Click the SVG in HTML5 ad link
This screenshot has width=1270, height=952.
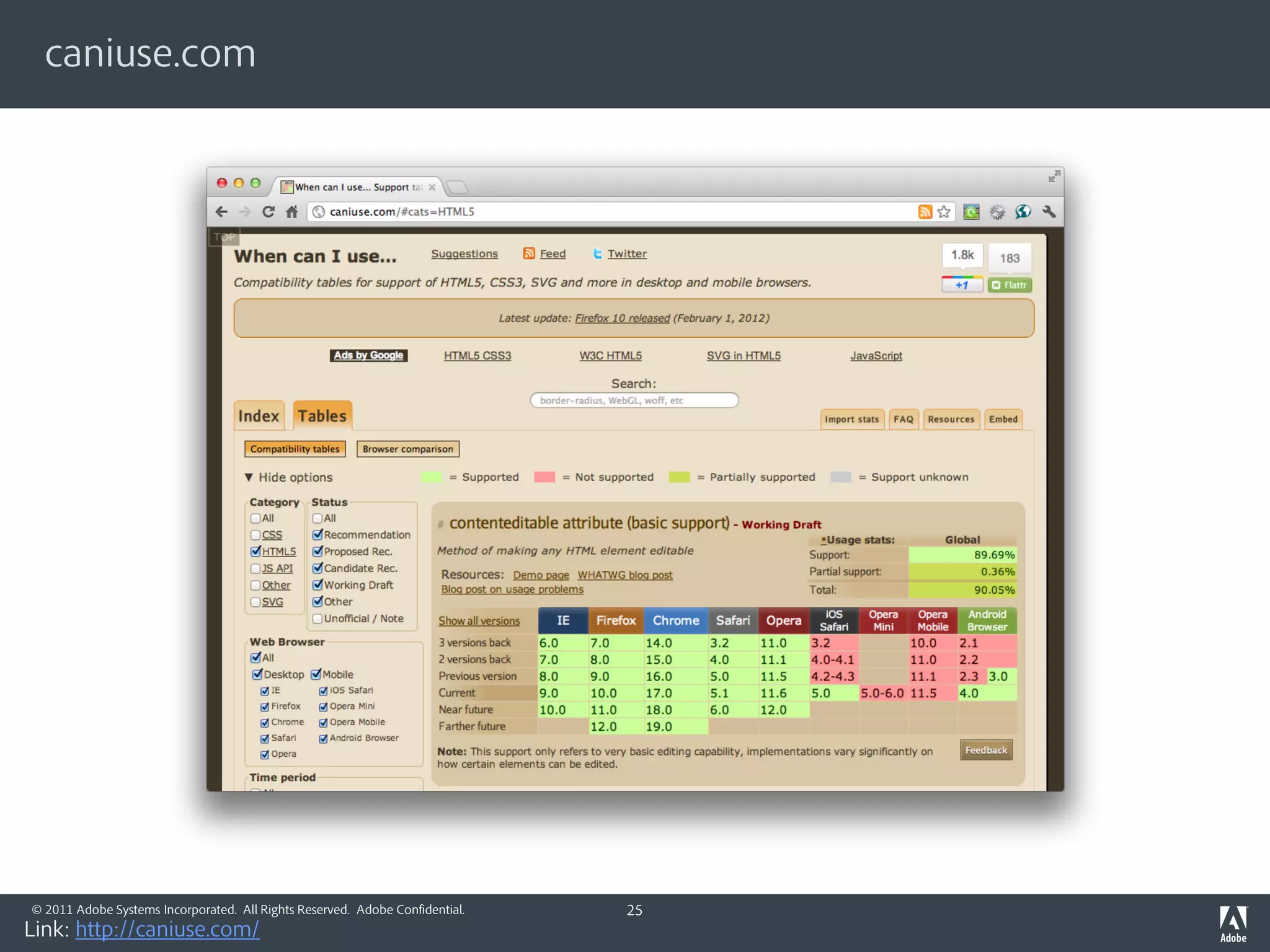744,356
